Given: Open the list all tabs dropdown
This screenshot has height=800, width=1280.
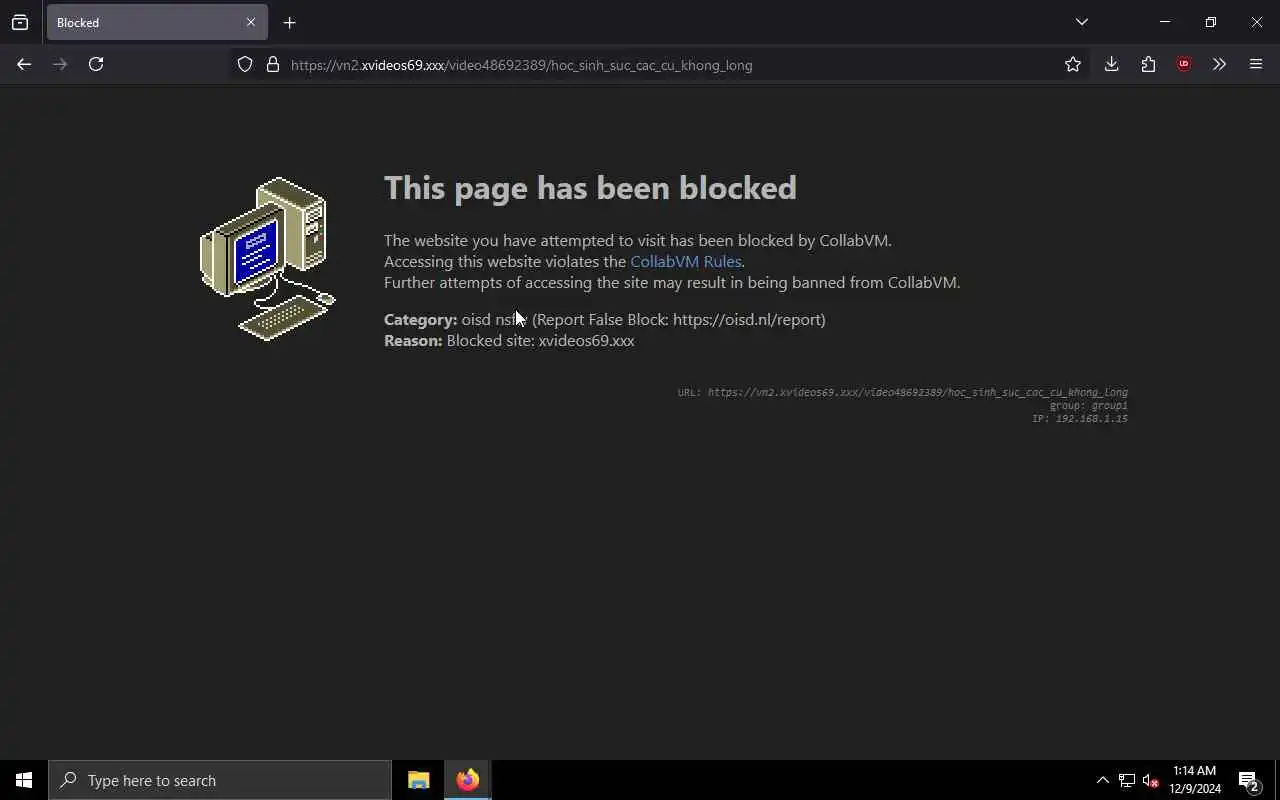Looking at the screenshot, I should (x=1081, y=22).
